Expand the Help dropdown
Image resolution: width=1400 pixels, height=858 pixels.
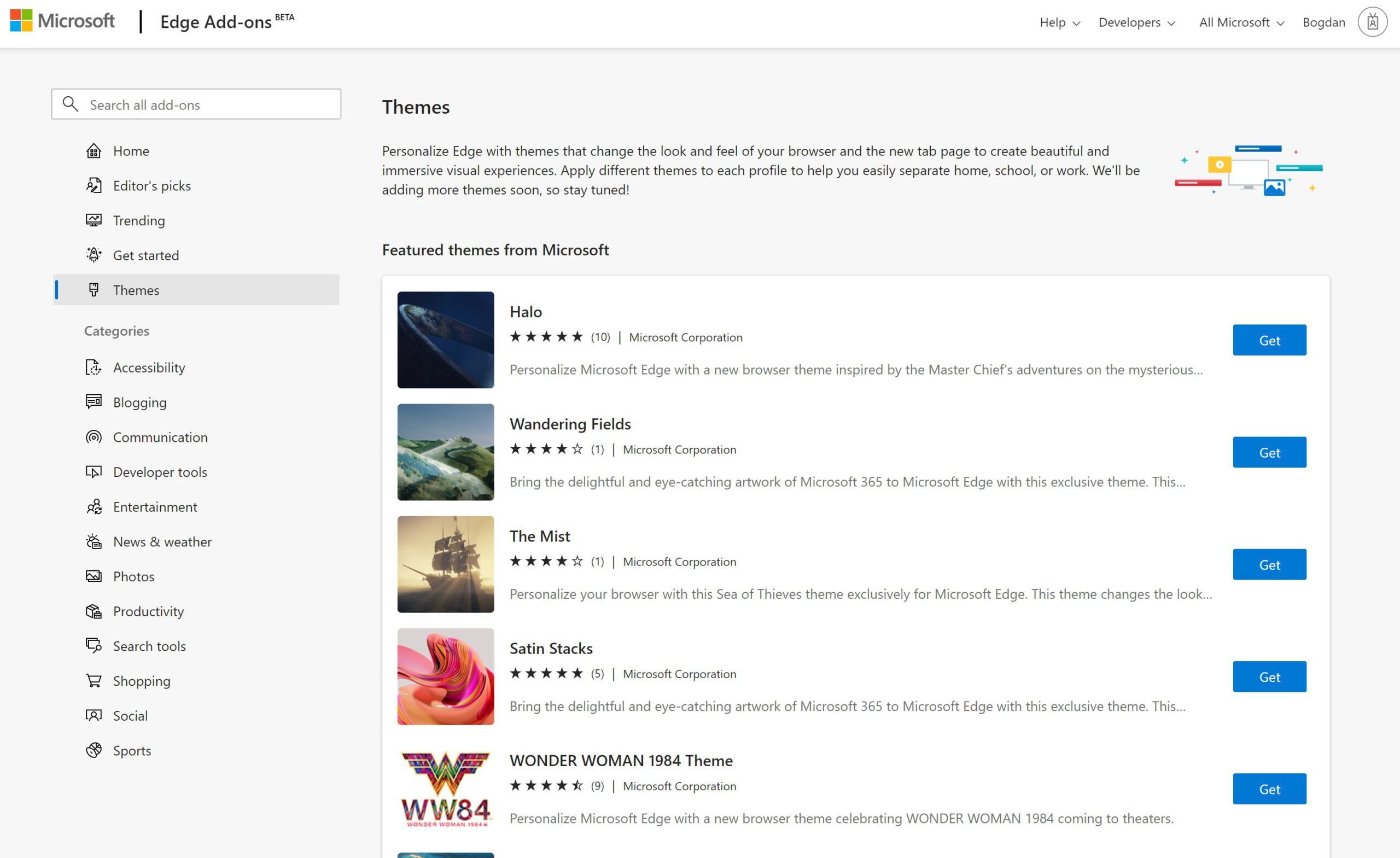pyautogui.click(x=1060, y=22)
